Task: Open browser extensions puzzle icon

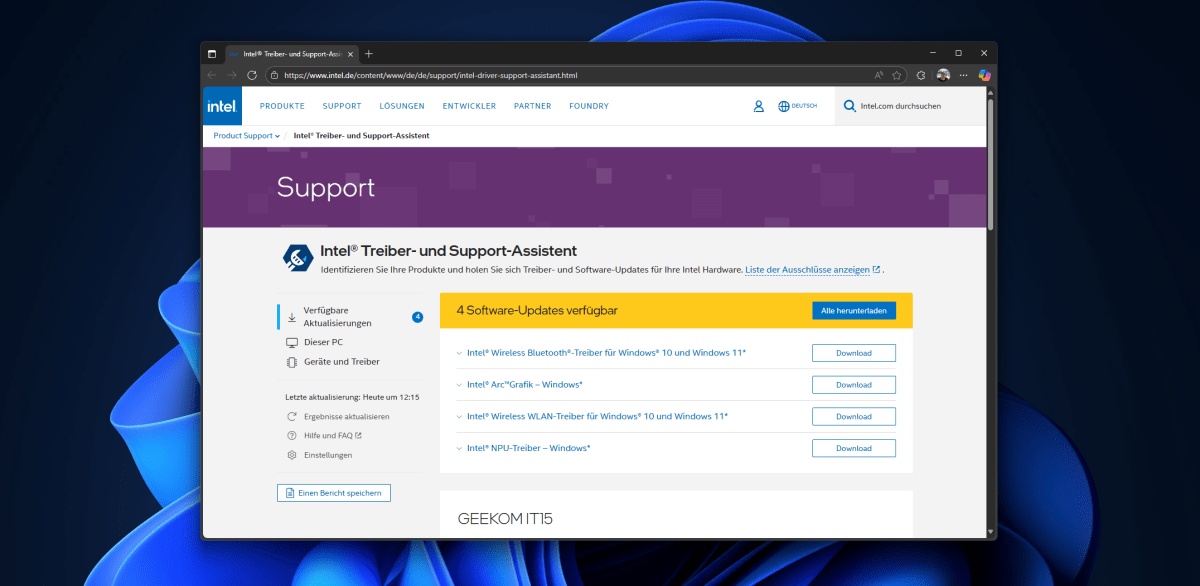Action: (920, 75)
